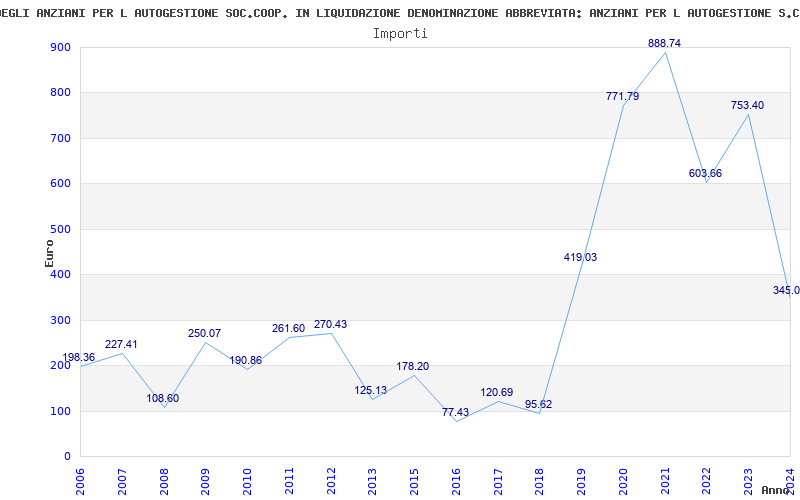Click the 77.43 data label

(x=455, y=413)
